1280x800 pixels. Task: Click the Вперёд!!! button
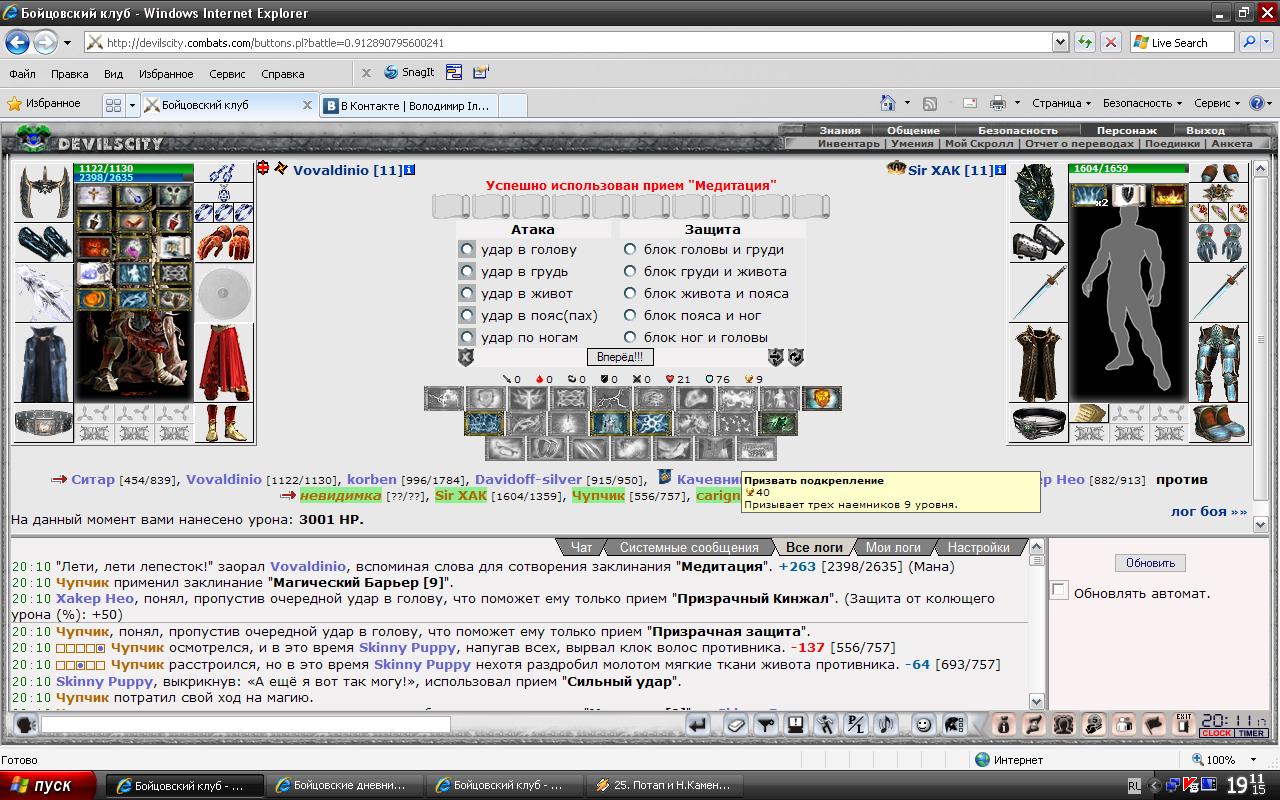pos(620,357)
